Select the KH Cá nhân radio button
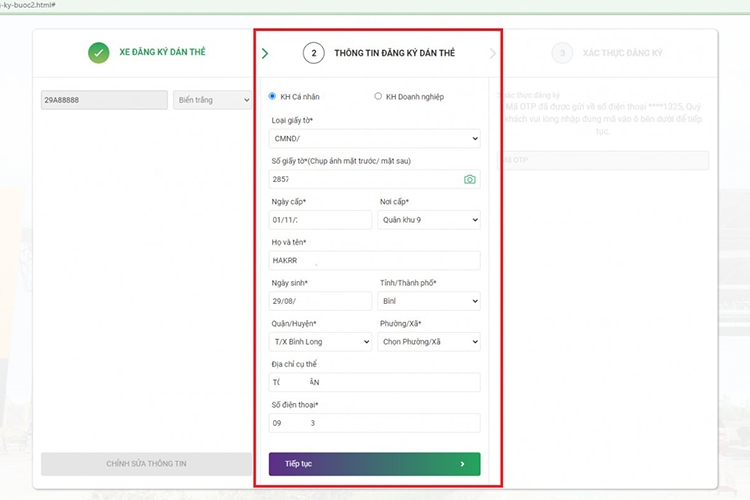Screen dimensions: 750x500 272,96
